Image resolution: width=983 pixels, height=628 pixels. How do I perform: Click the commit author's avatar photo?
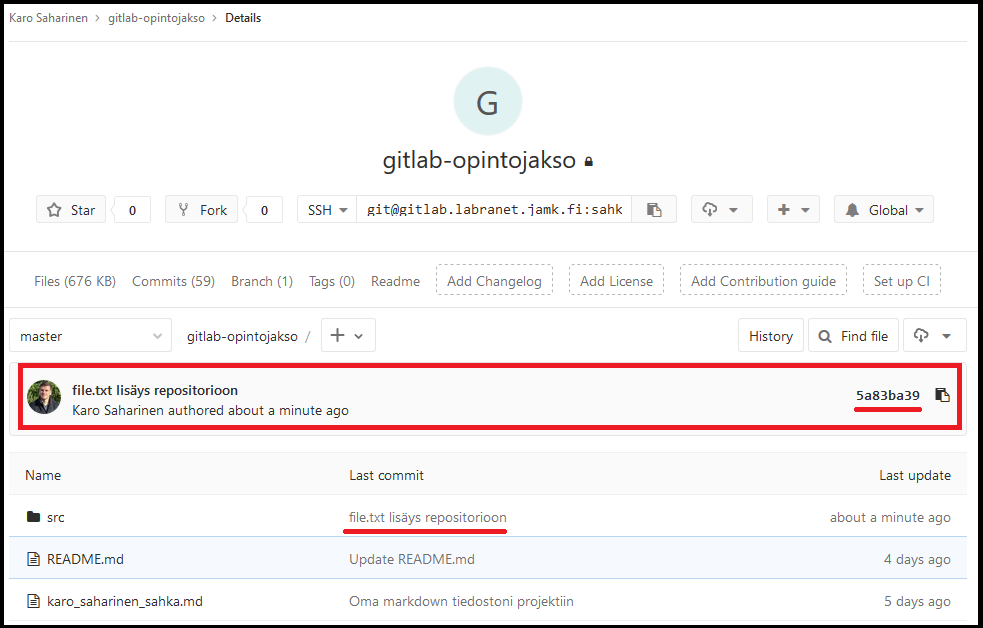pyautogui.click(x=44, y=397)
